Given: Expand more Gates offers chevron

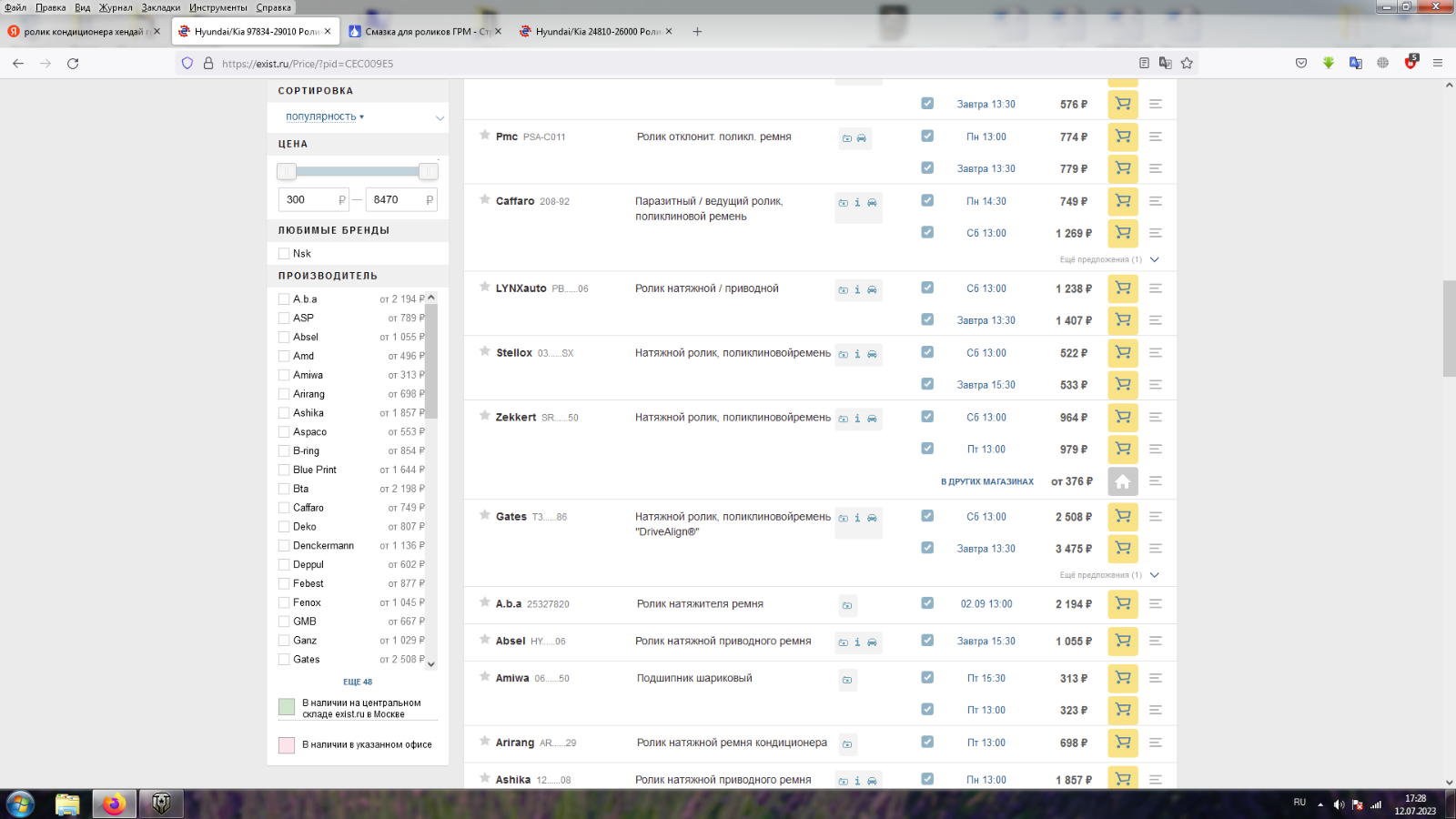Looking at the screenshot, I should [x=1155, y=575].
